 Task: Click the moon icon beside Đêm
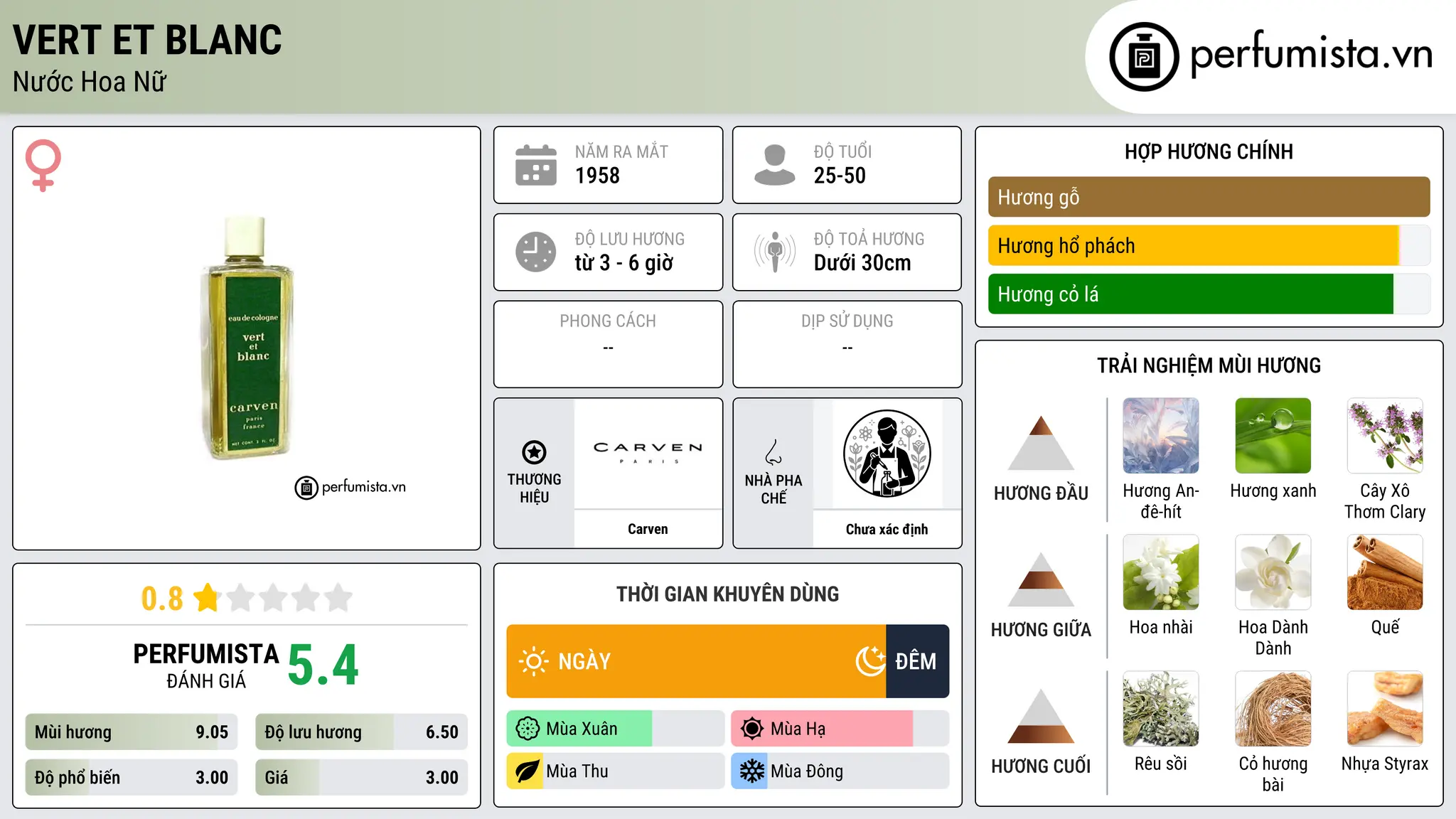(x=870, y=661)
